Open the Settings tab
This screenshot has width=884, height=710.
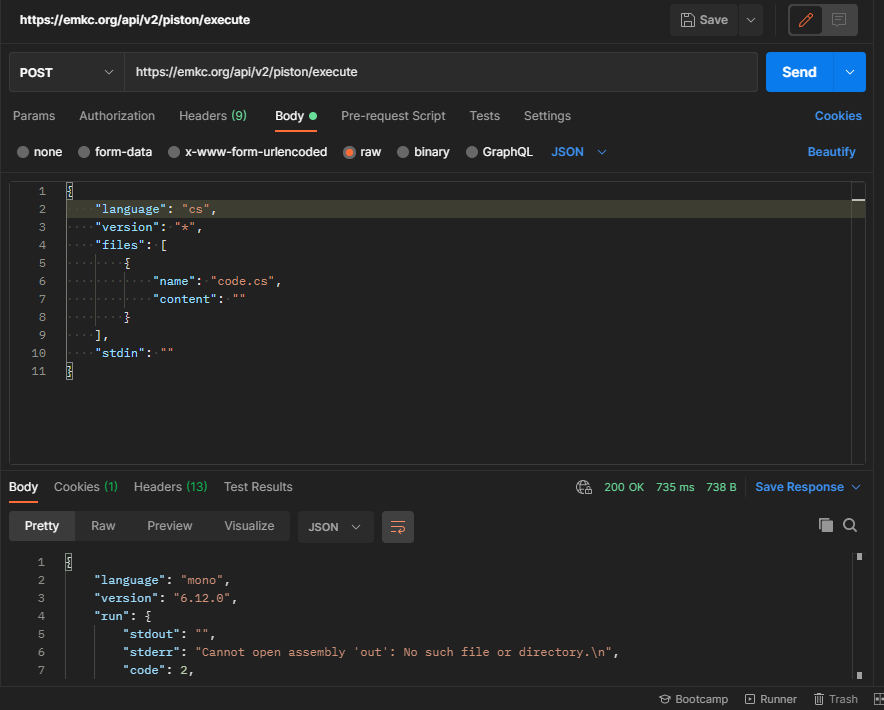[547, 116]
